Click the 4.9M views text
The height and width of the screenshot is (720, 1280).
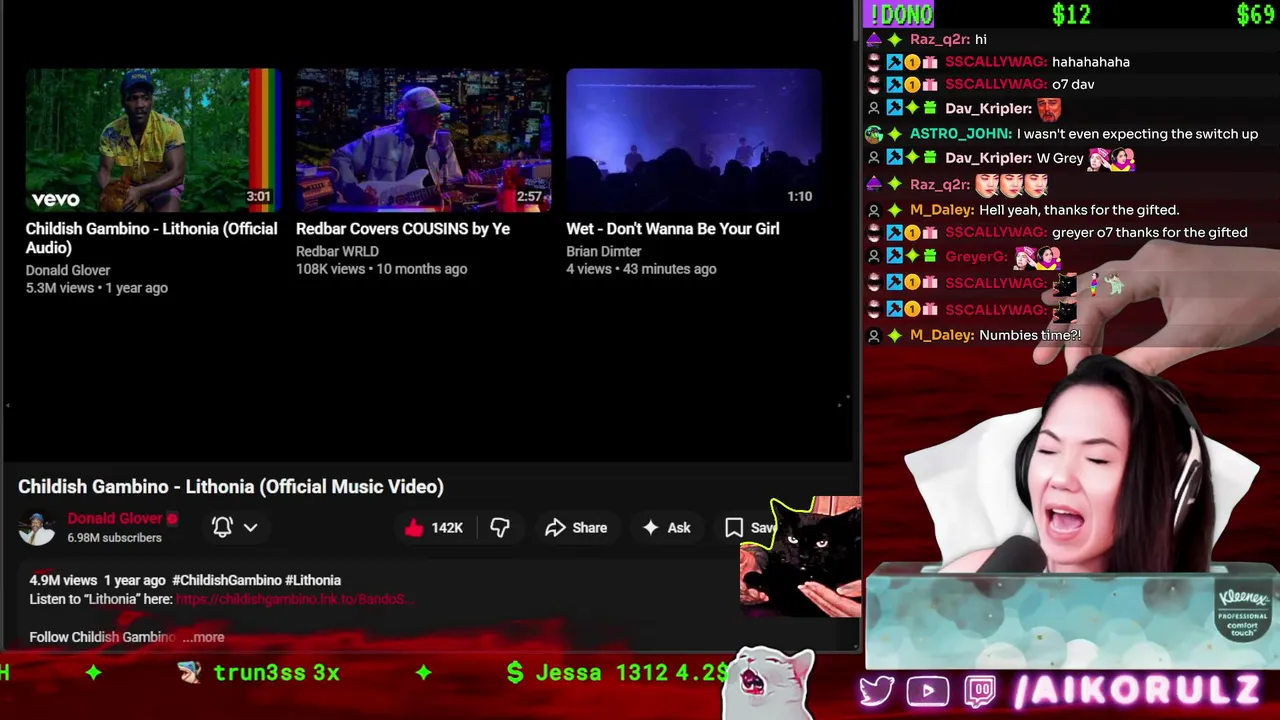[x=63, y=580]
